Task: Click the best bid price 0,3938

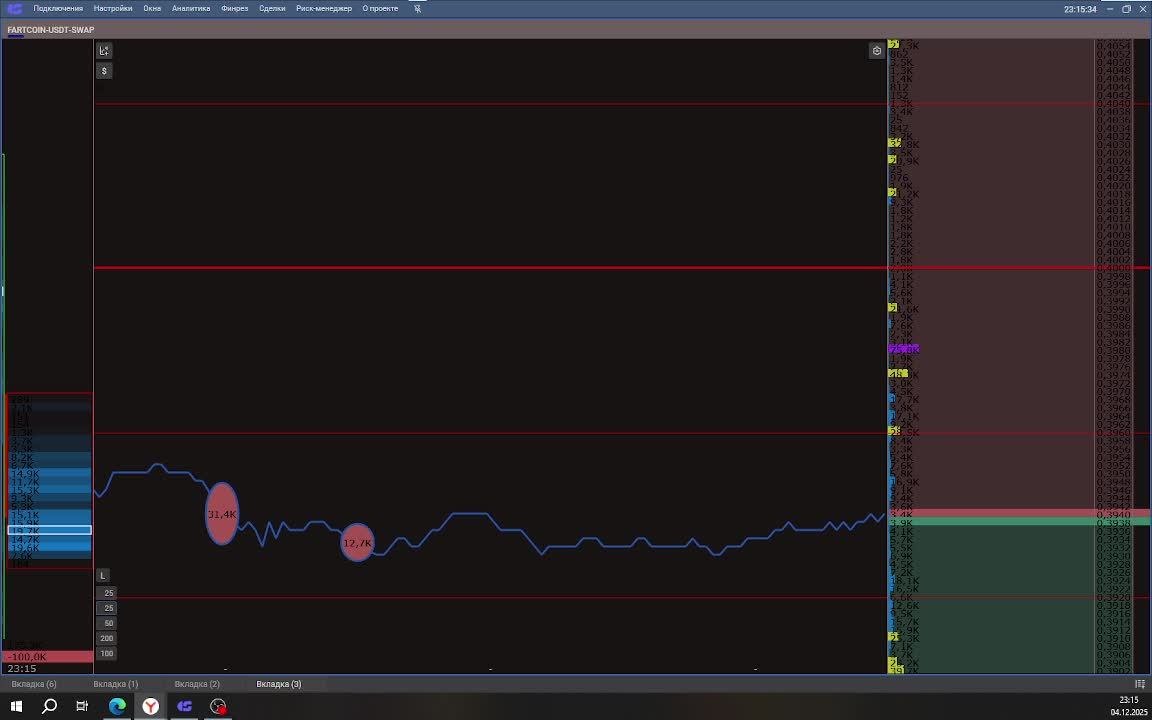Action: tap(1113, 522)
